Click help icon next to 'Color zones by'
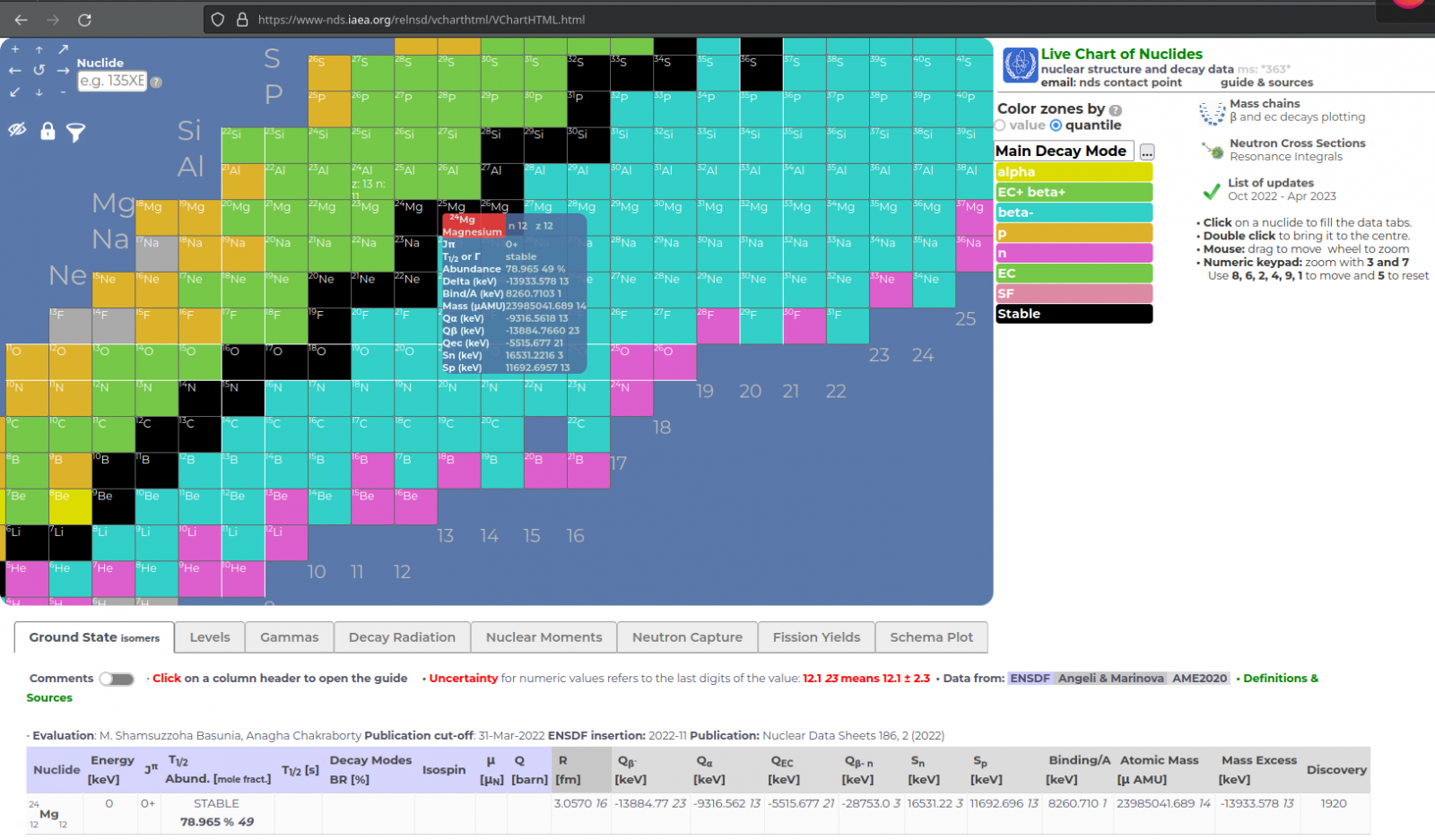The height and width of the screenshot is (840, 1435). [x=1116, y=110]
